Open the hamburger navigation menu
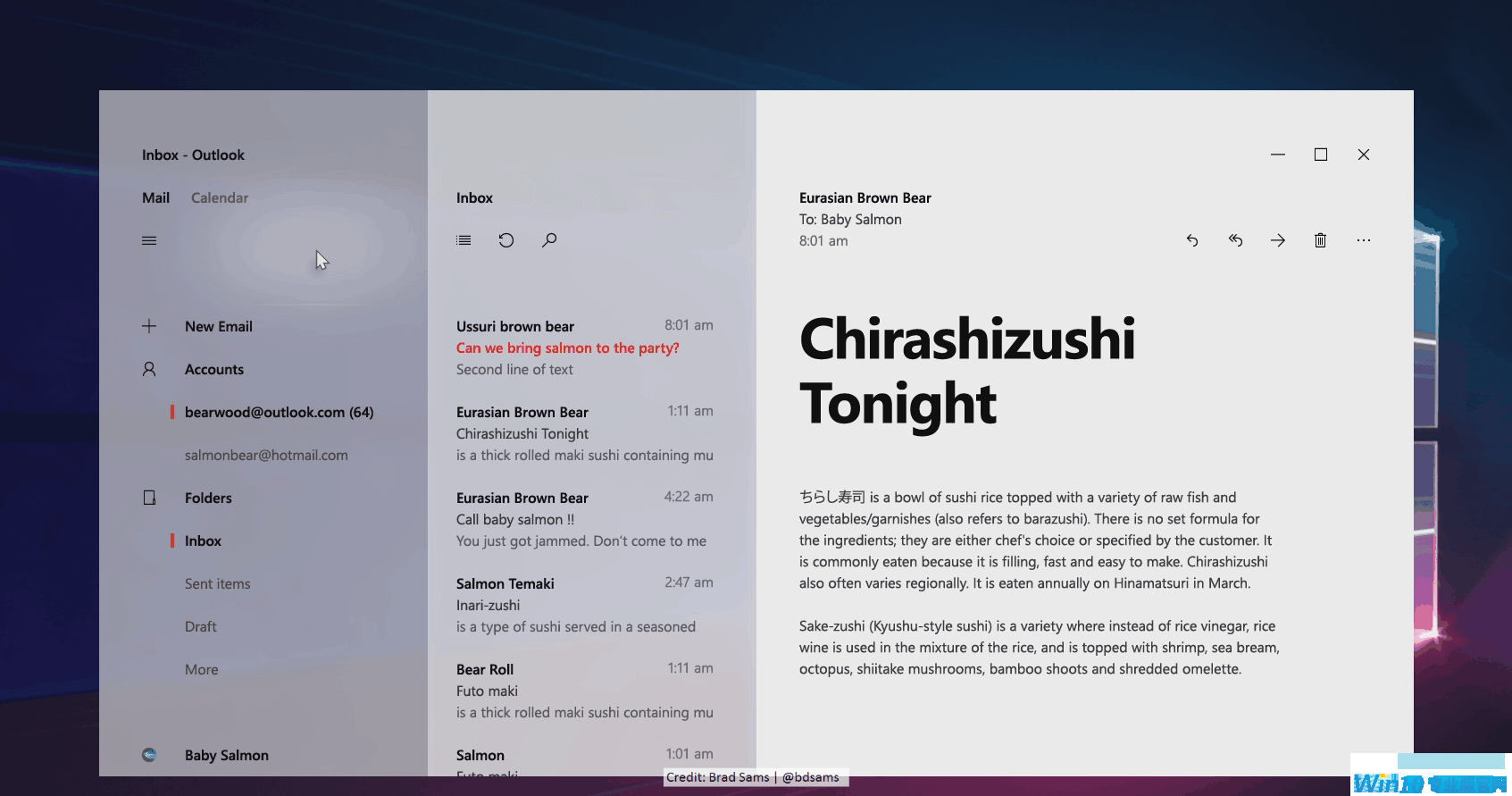Screen dimensions: 1512x796 [149, 240]
